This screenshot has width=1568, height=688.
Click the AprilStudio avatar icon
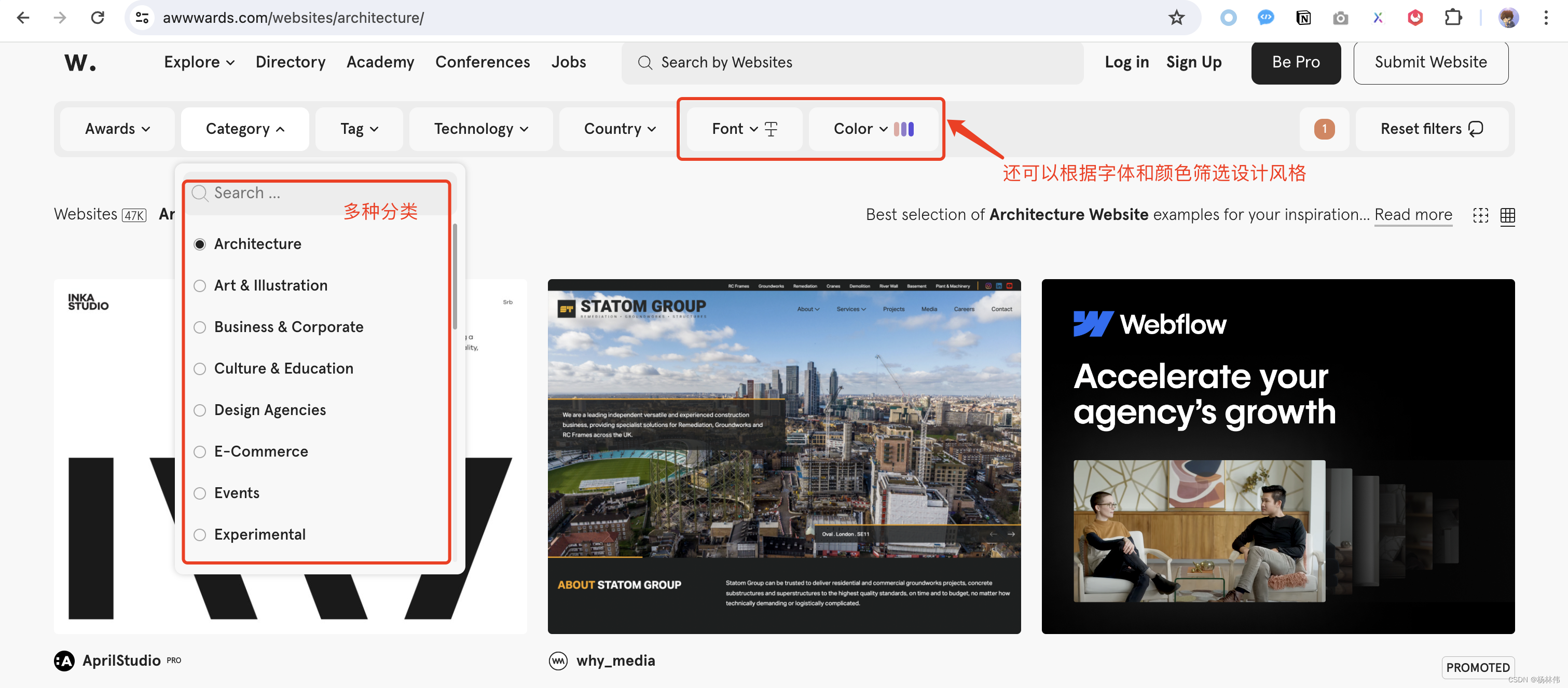[64, 661]
